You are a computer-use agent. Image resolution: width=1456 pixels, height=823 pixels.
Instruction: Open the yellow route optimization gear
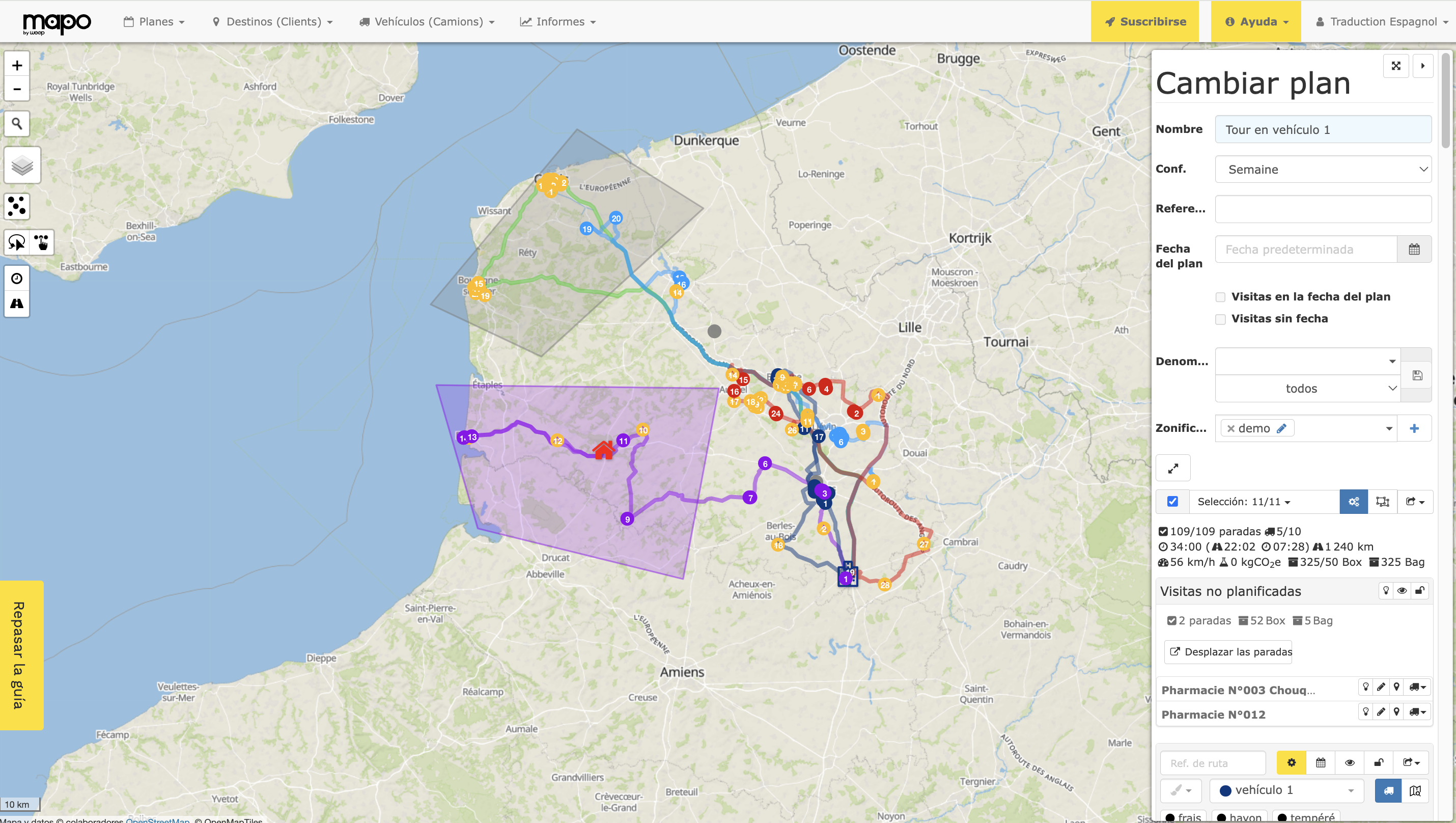point(1291,762)
